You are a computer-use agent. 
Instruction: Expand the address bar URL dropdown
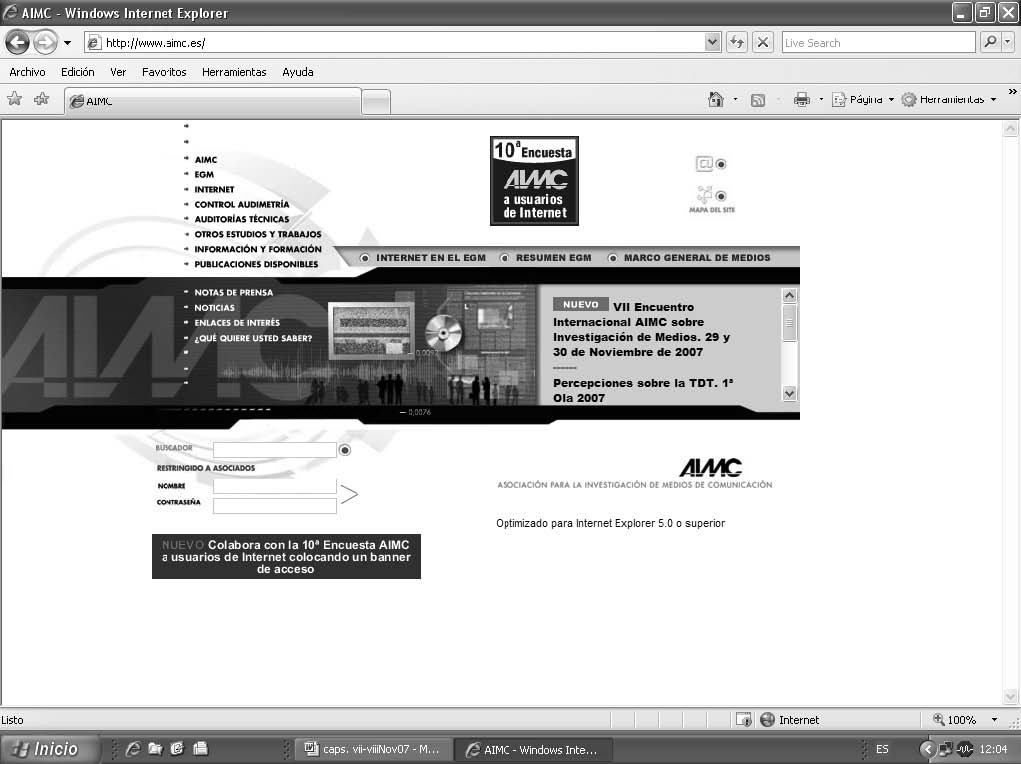[x=712, y=43]
